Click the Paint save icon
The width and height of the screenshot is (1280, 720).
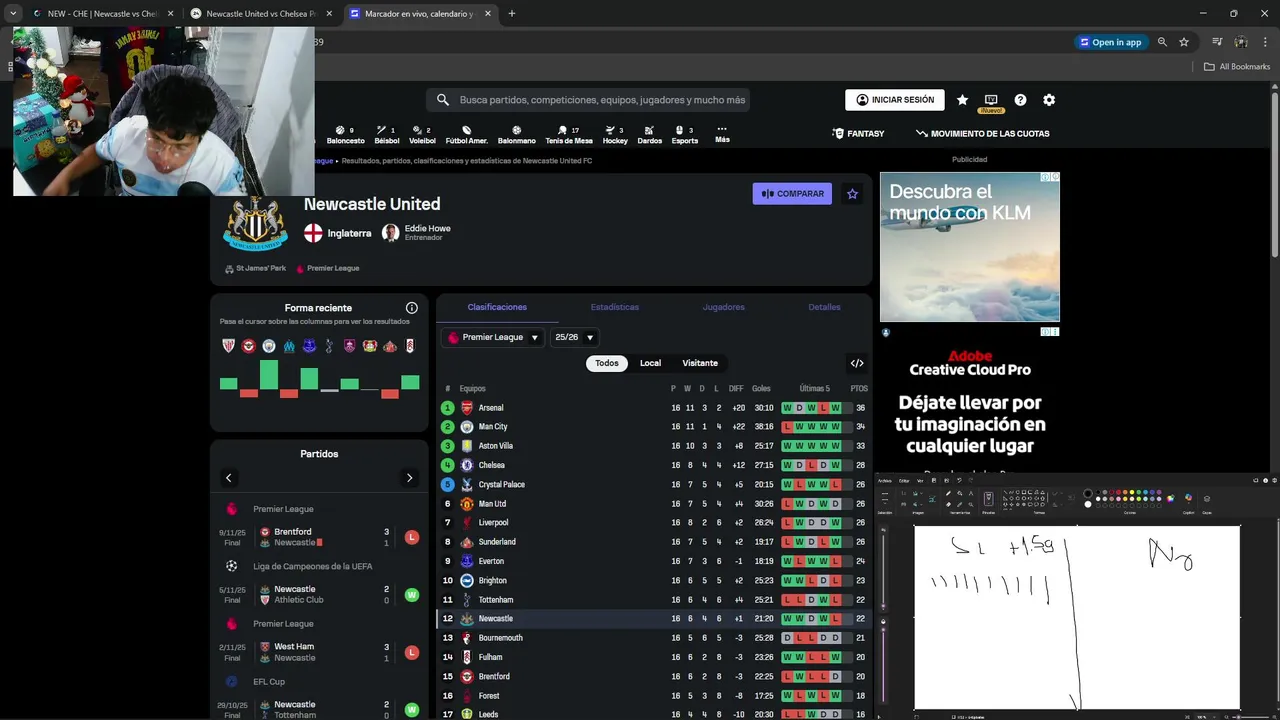[934, 480]
